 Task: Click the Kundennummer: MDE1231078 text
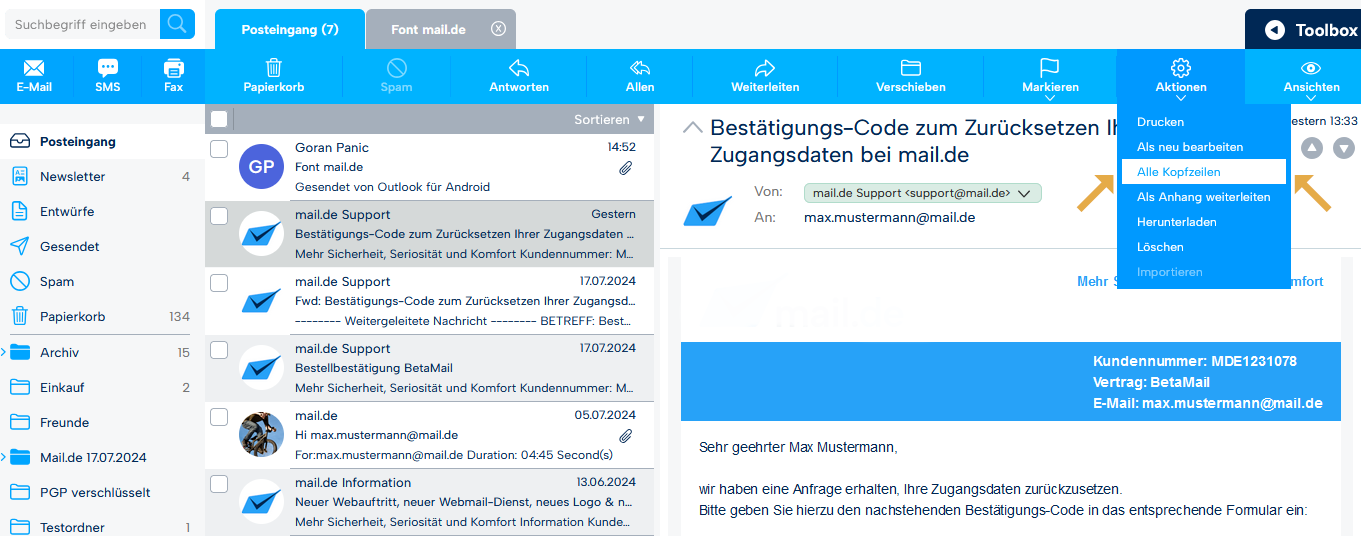tap(1195, 361)
